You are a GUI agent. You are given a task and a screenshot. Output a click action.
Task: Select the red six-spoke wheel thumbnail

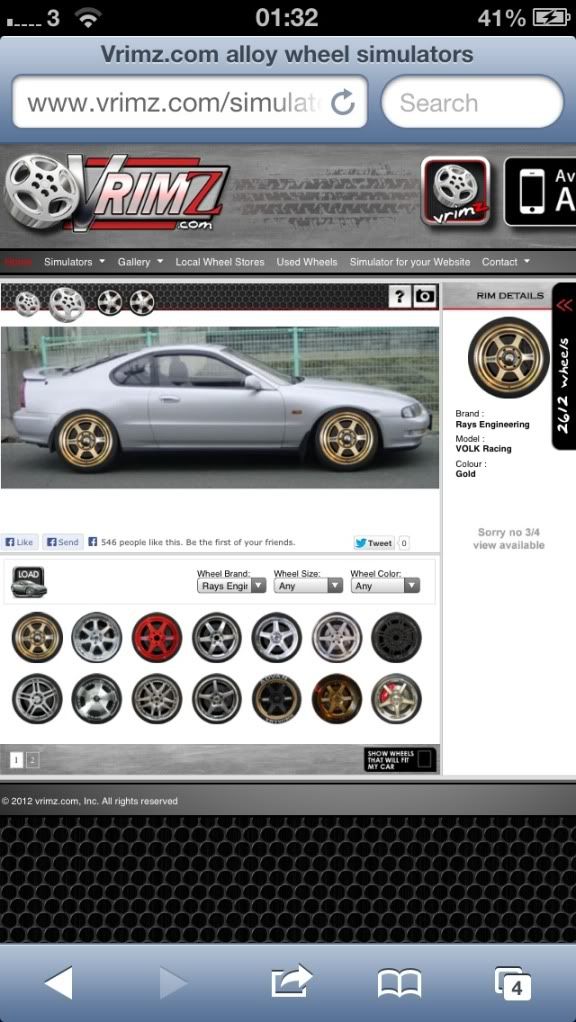pyautogui.click(x=157, y=637)
